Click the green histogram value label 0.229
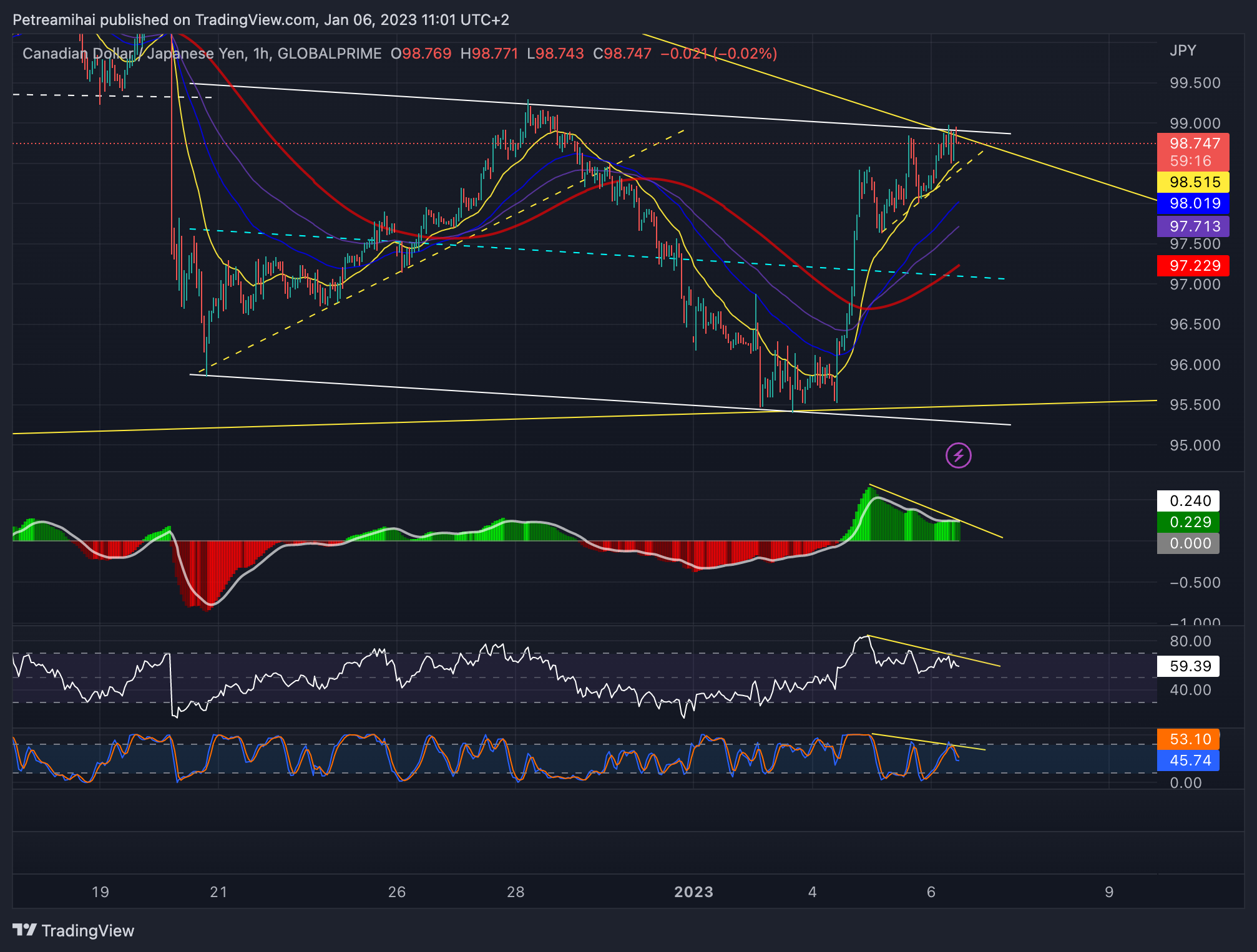Viewport: 1257px width, 952px height. click(x=1188, y=522)
